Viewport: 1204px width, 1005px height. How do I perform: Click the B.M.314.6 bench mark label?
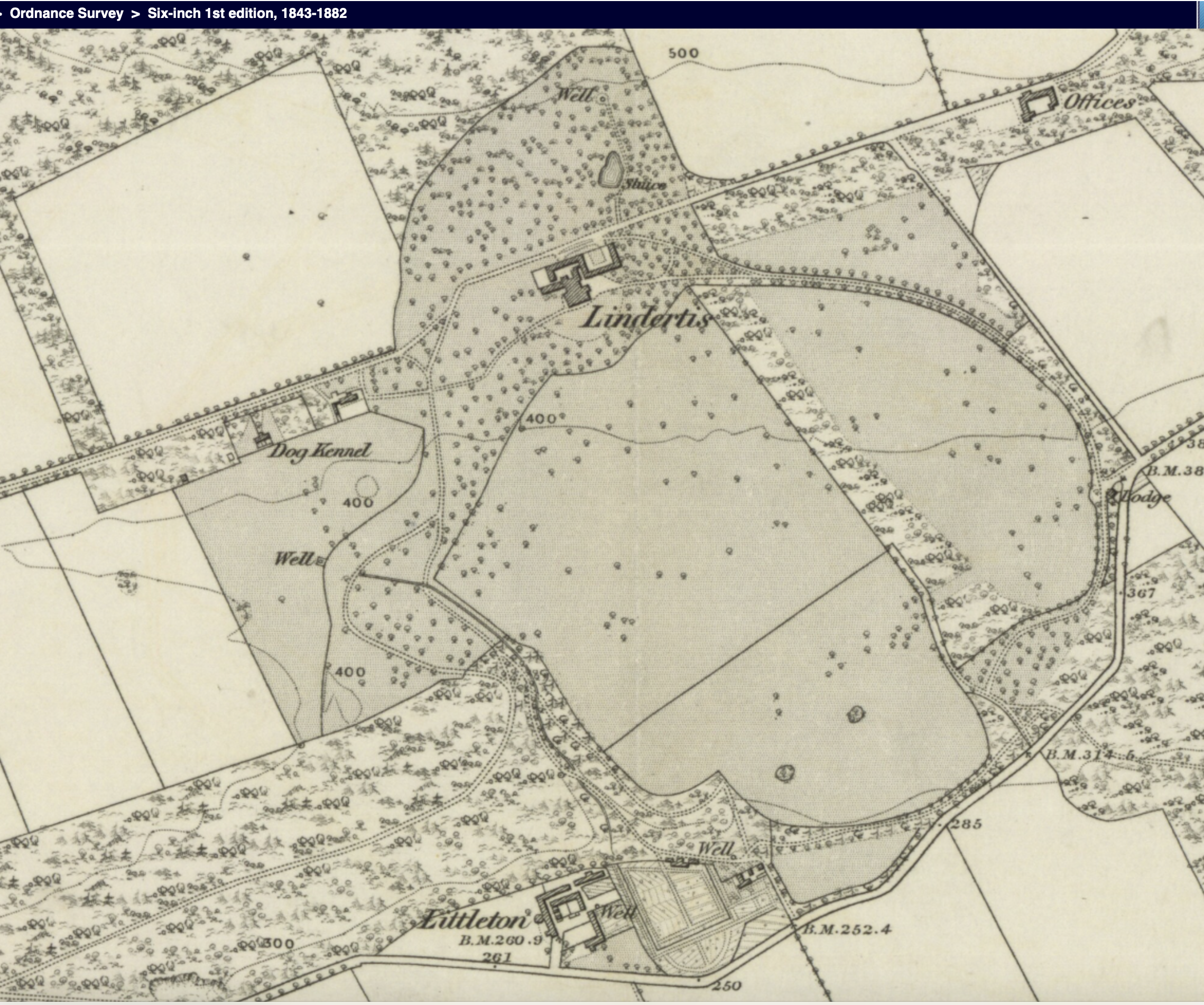[x=1090, y=754]
